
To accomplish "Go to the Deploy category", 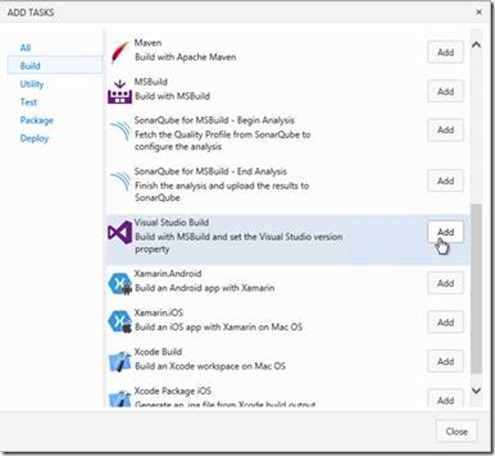I will [34, 138].
